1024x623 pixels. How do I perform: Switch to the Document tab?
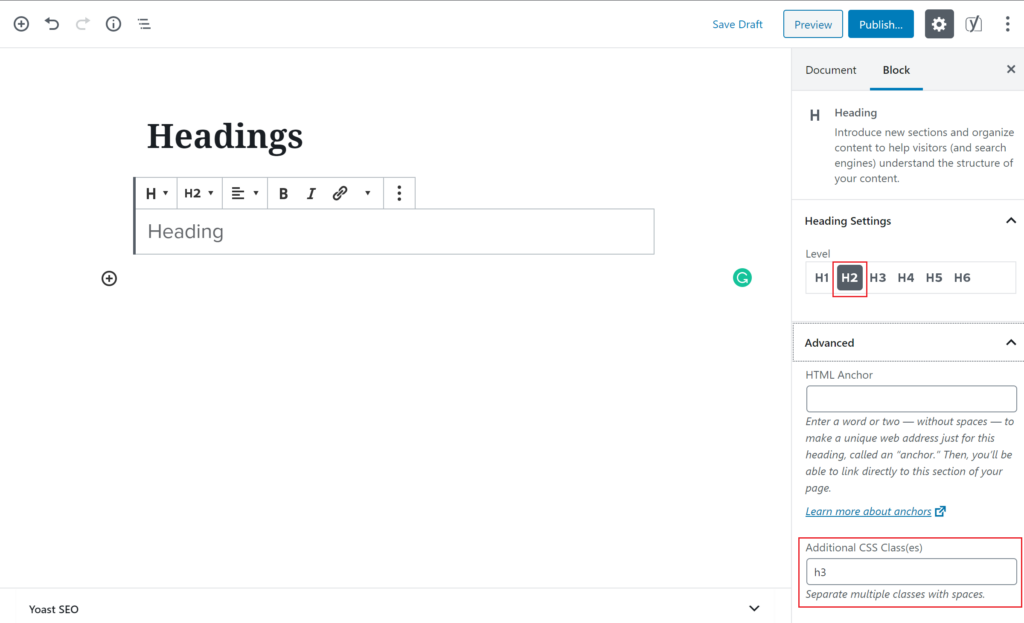pyautogui.click(x=831, y=70)
